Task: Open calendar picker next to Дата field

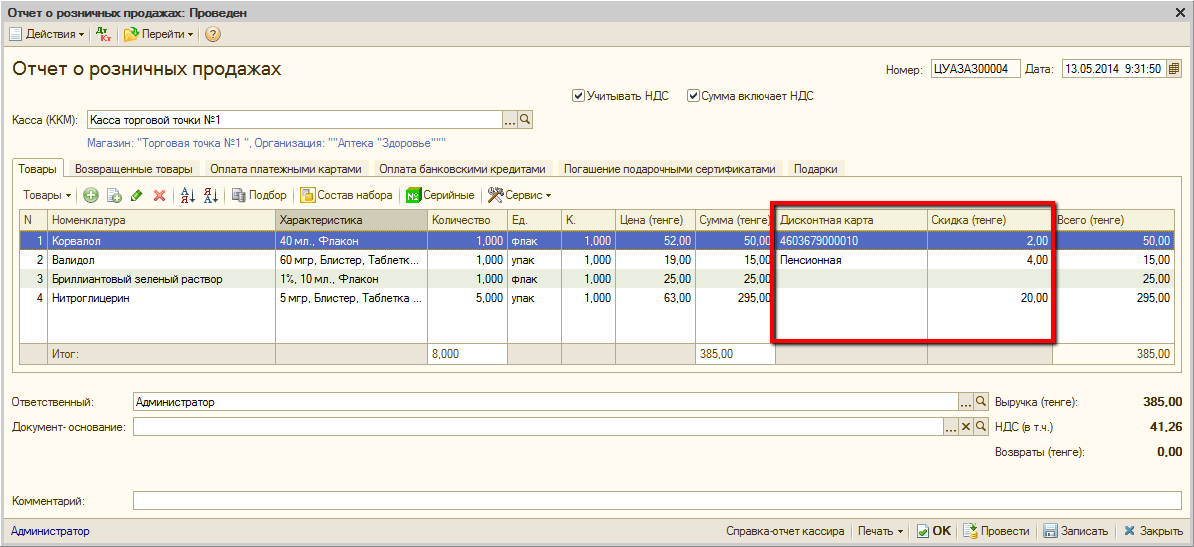Action: [1174, 69]
